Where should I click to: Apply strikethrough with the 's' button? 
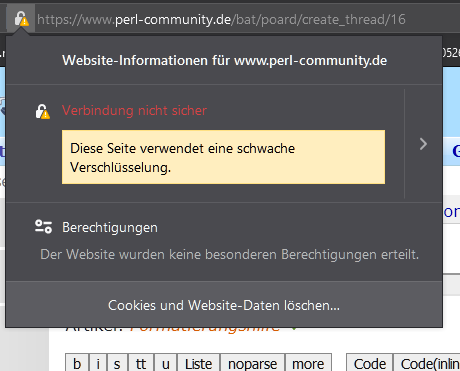pyautogui.click(x=117, y=363)
